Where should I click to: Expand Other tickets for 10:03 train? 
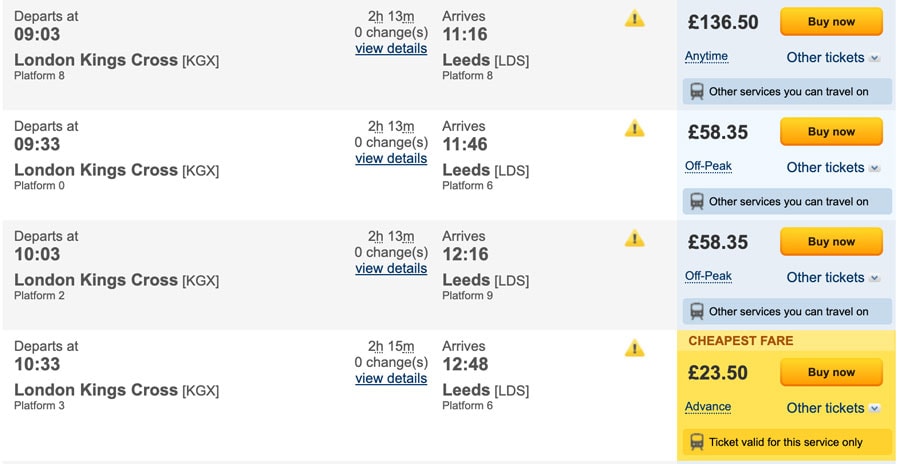tap(833, 277)
